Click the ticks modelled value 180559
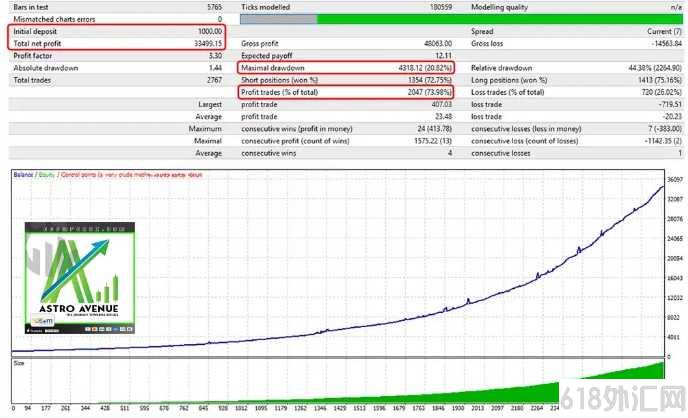The height and width of the screenshot is (418, 688). point(441,7)
